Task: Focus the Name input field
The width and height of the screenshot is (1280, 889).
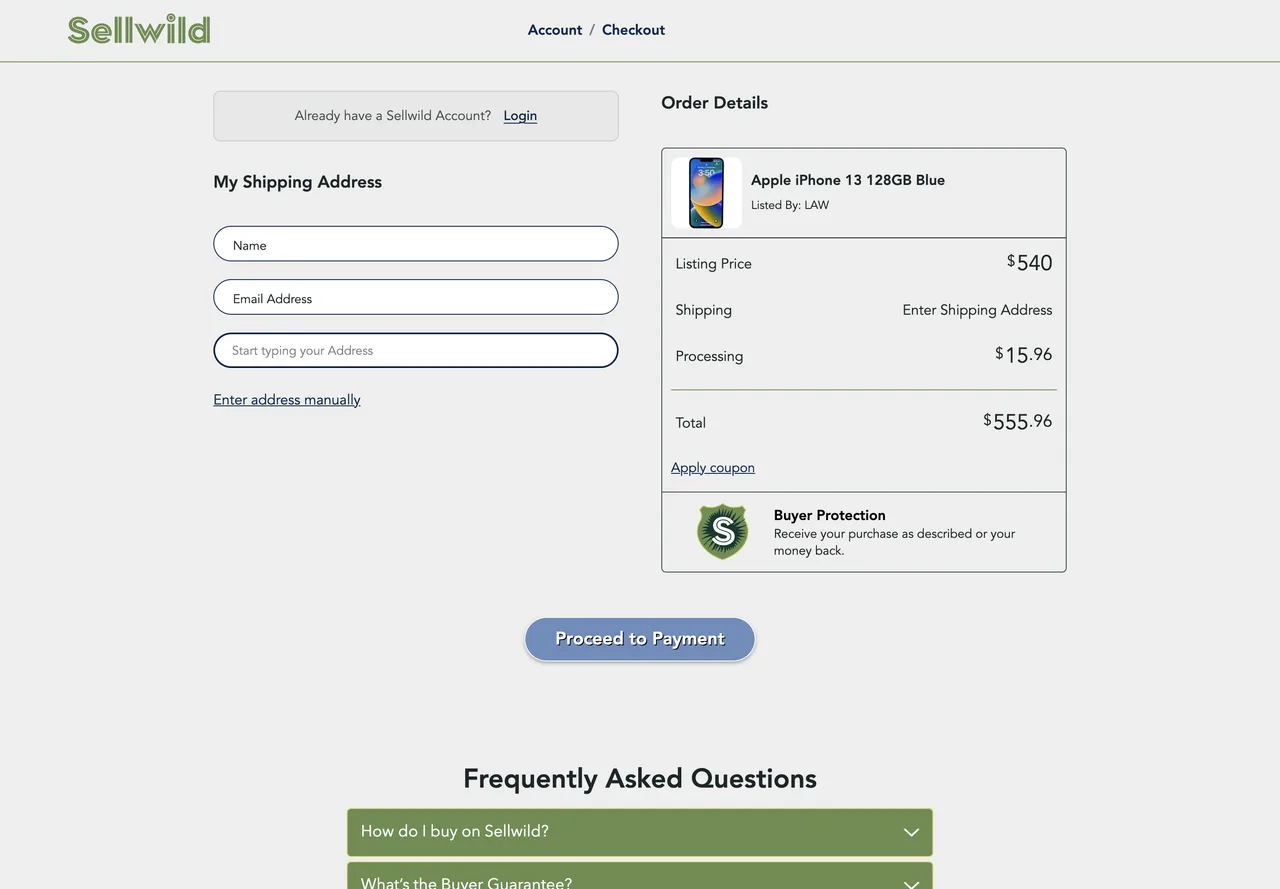Action: click(416, 244)
